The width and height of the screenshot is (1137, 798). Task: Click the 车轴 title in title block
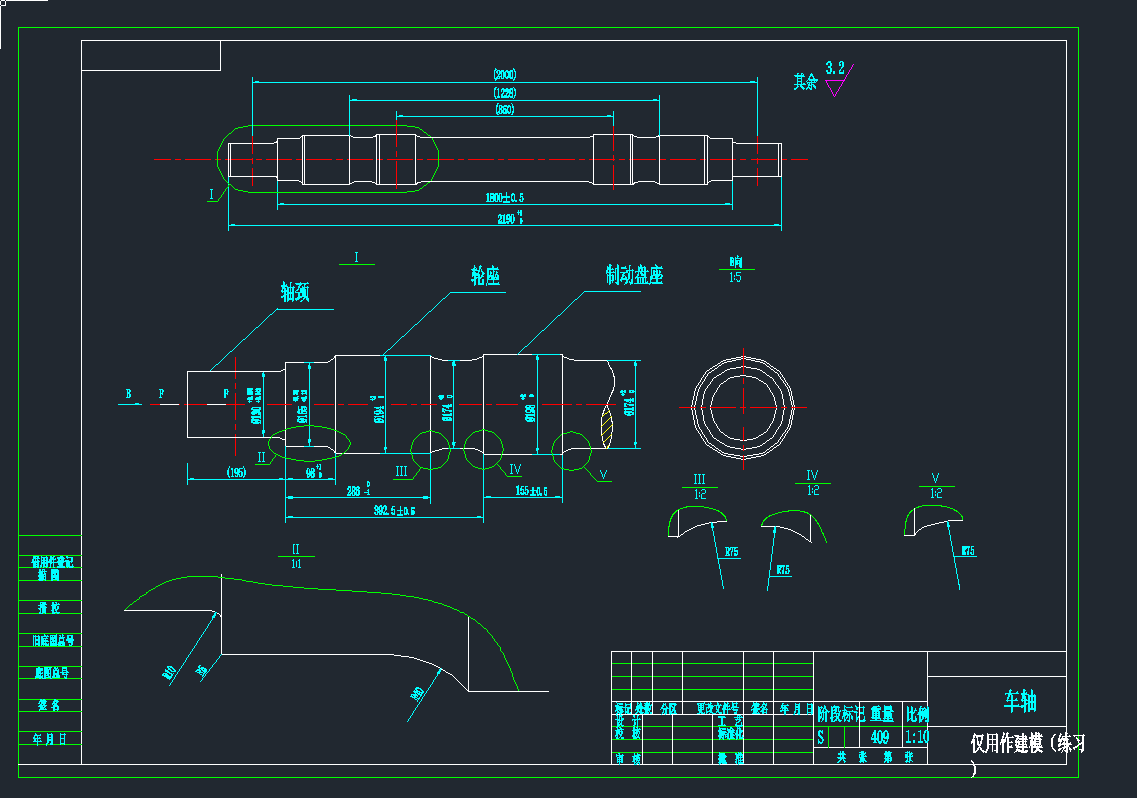coord(1020,702)
